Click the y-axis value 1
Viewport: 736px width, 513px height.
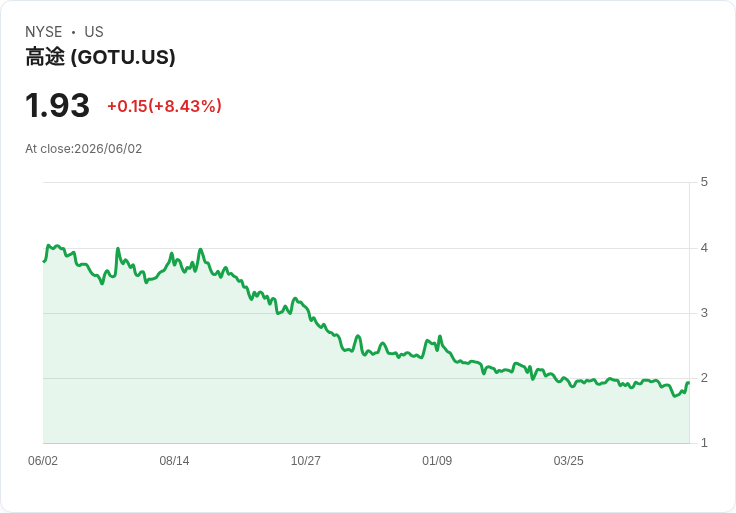[704, 443]
